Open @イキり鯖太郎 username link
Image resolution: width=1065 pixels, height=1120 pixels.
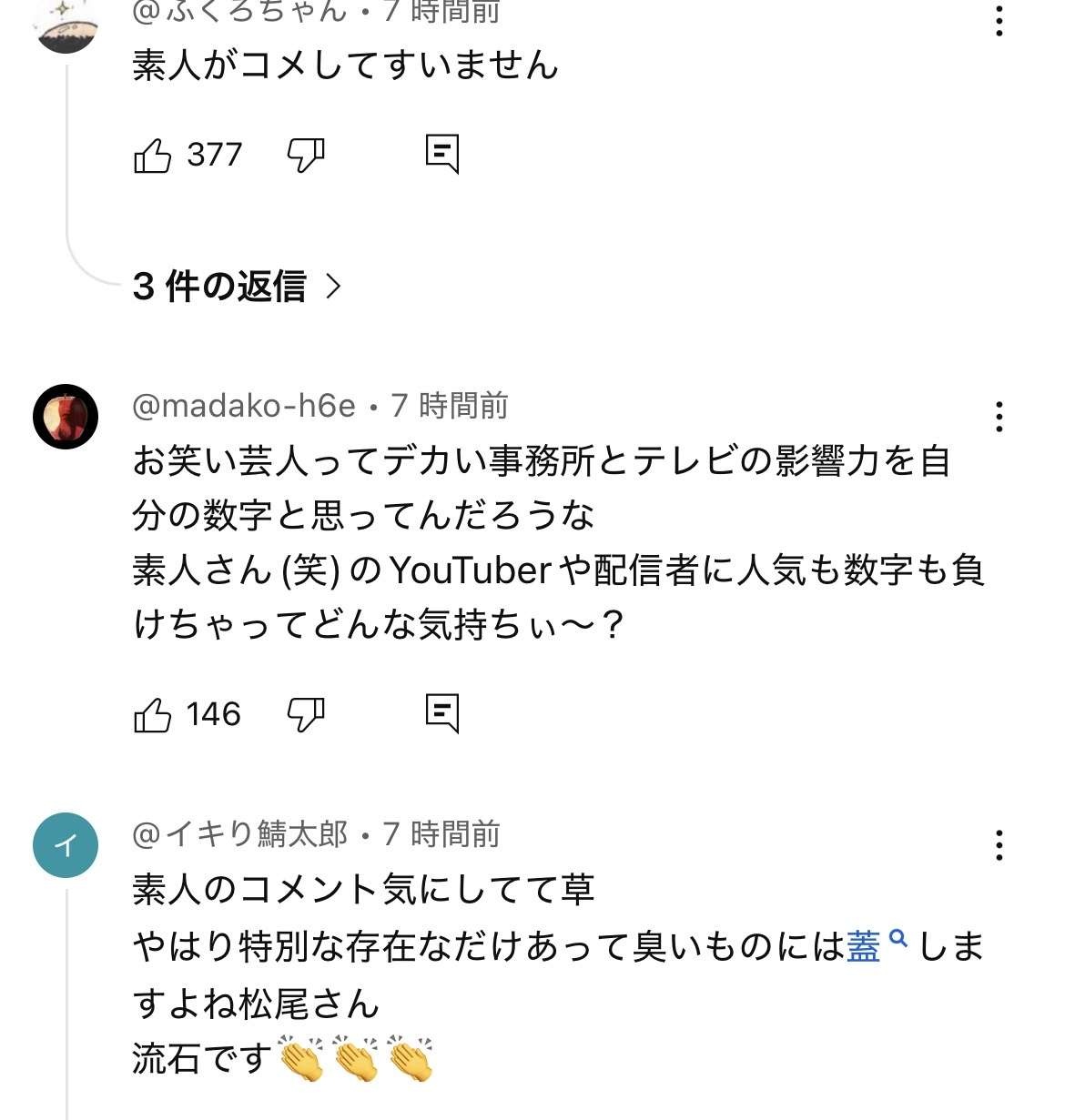click(x=240, y=834)
